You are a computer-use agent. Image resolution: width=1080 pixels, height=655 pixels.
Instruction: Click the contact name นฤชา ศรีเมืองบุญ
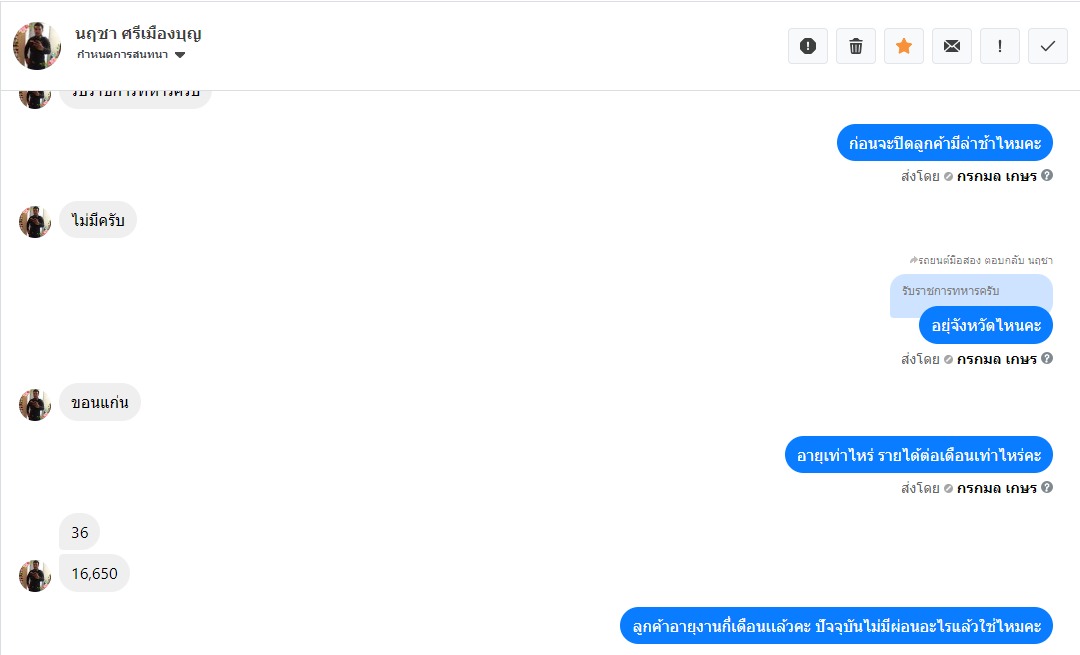click(x=138, y=33)
